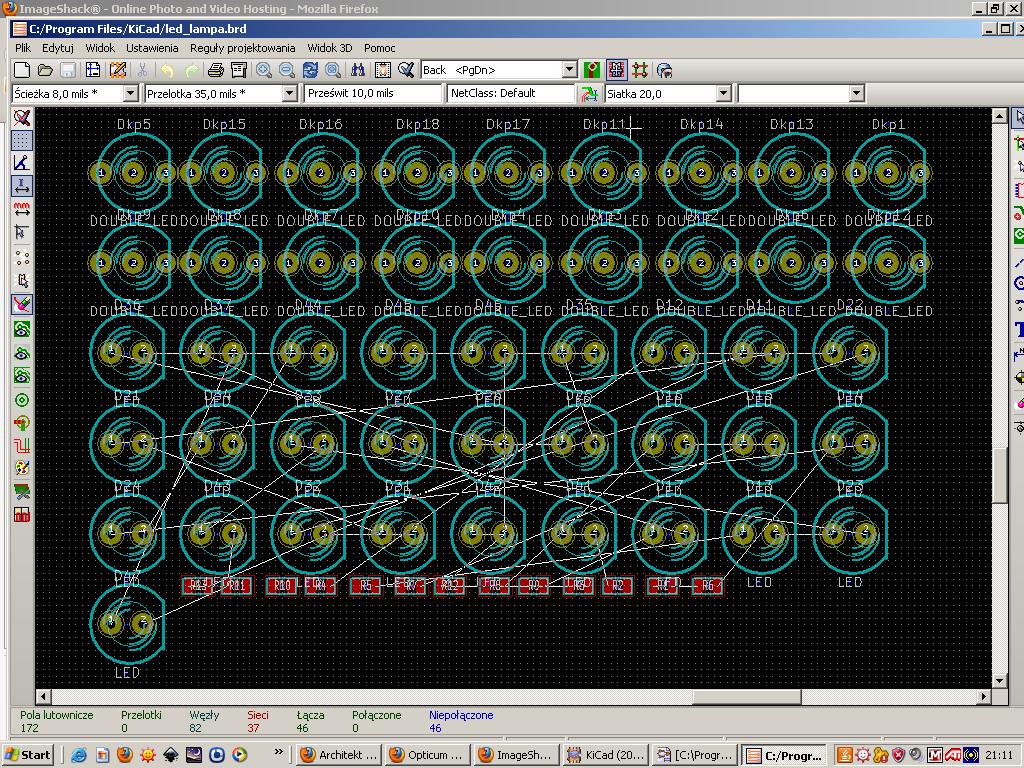Open the Back layer selection dropdown

[x=569, y=70]
